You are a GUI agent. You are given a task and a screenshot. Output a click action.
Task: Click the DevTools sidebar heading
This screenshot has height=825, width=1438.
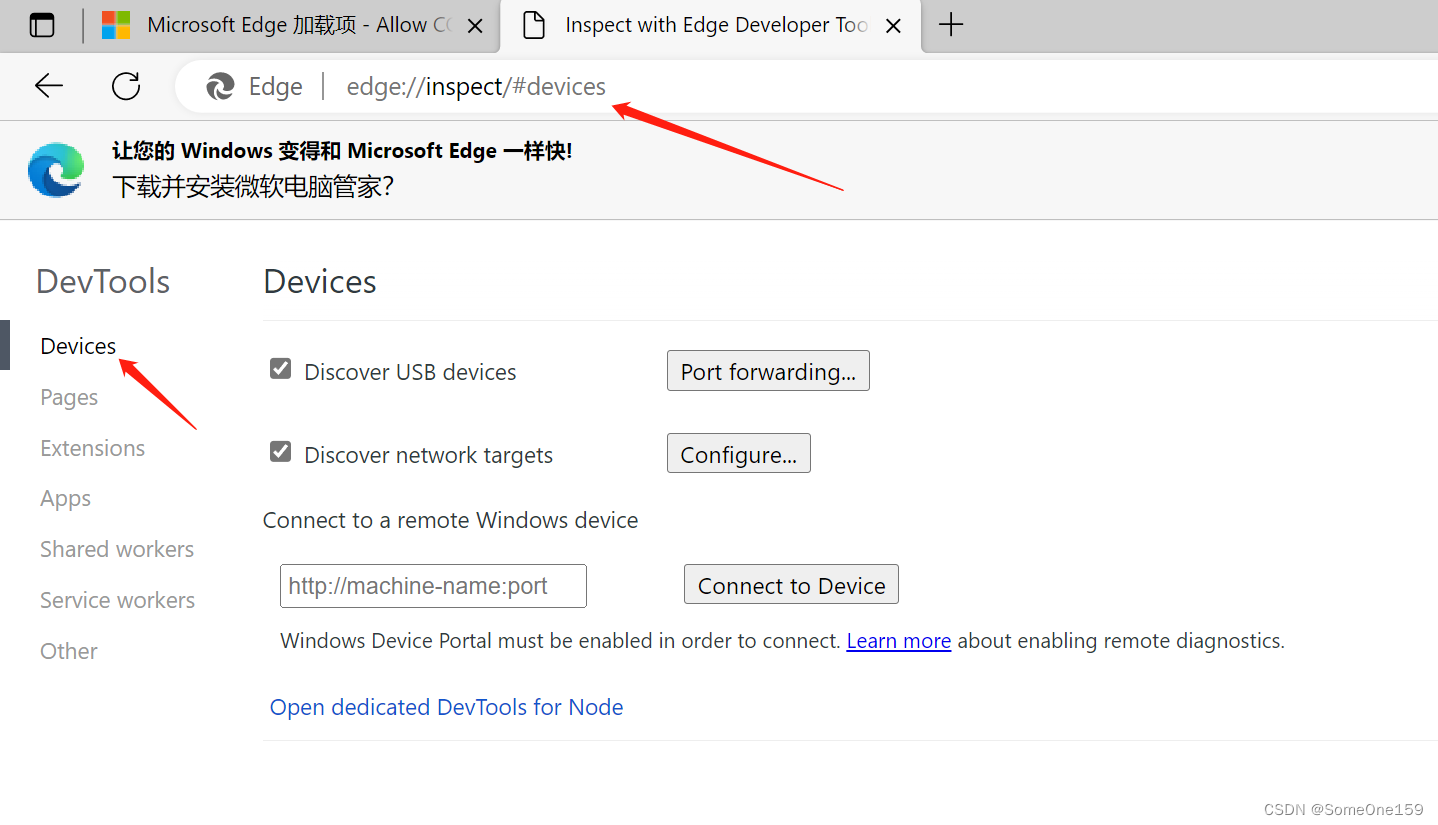point(103,282)
